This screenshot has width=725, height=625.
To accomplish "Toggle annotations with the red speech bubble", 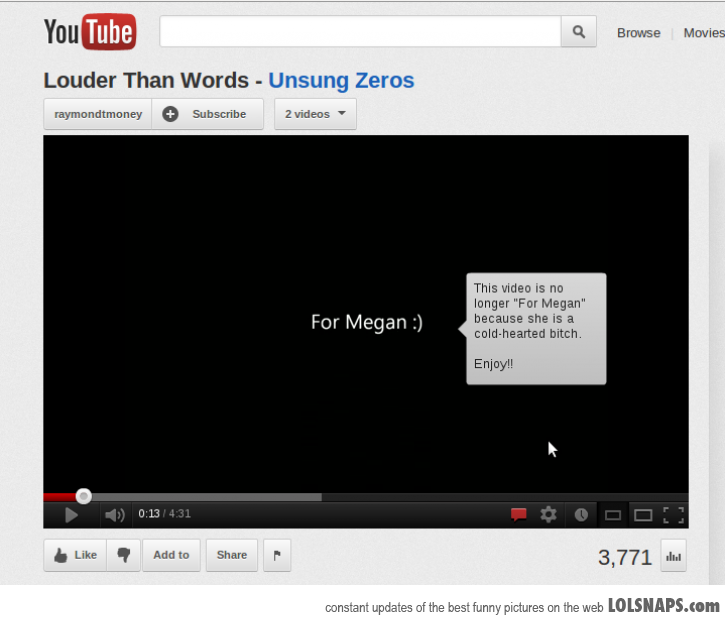I will [x=518, y=515].
